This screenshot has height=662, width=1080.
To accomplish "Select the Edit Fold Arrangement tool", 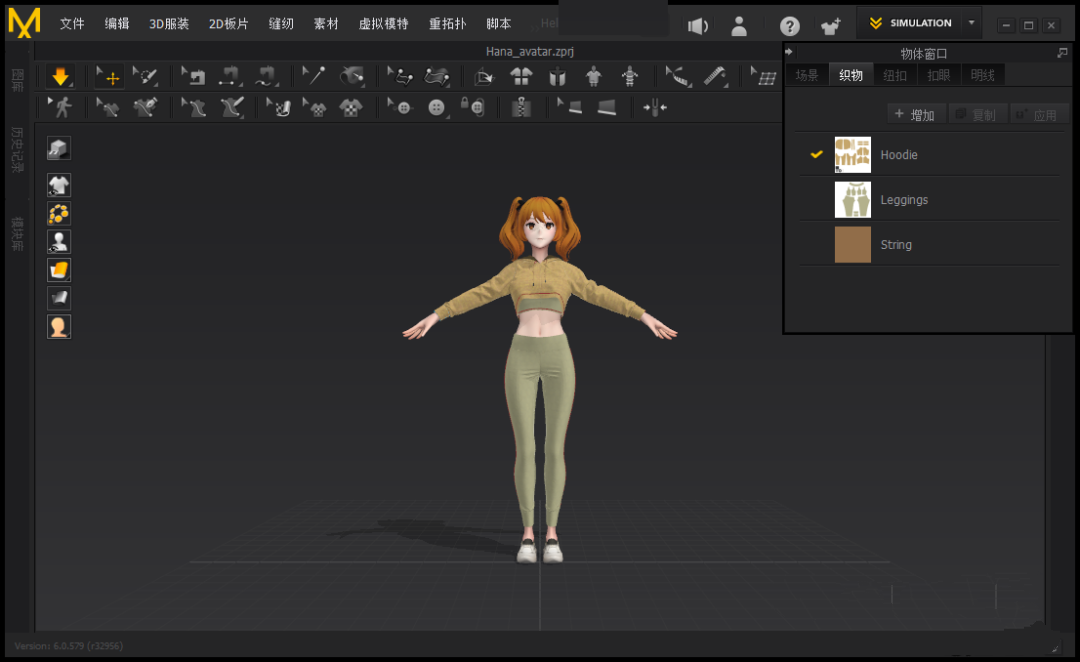I will pyautogui.click(x=400, y=76).
